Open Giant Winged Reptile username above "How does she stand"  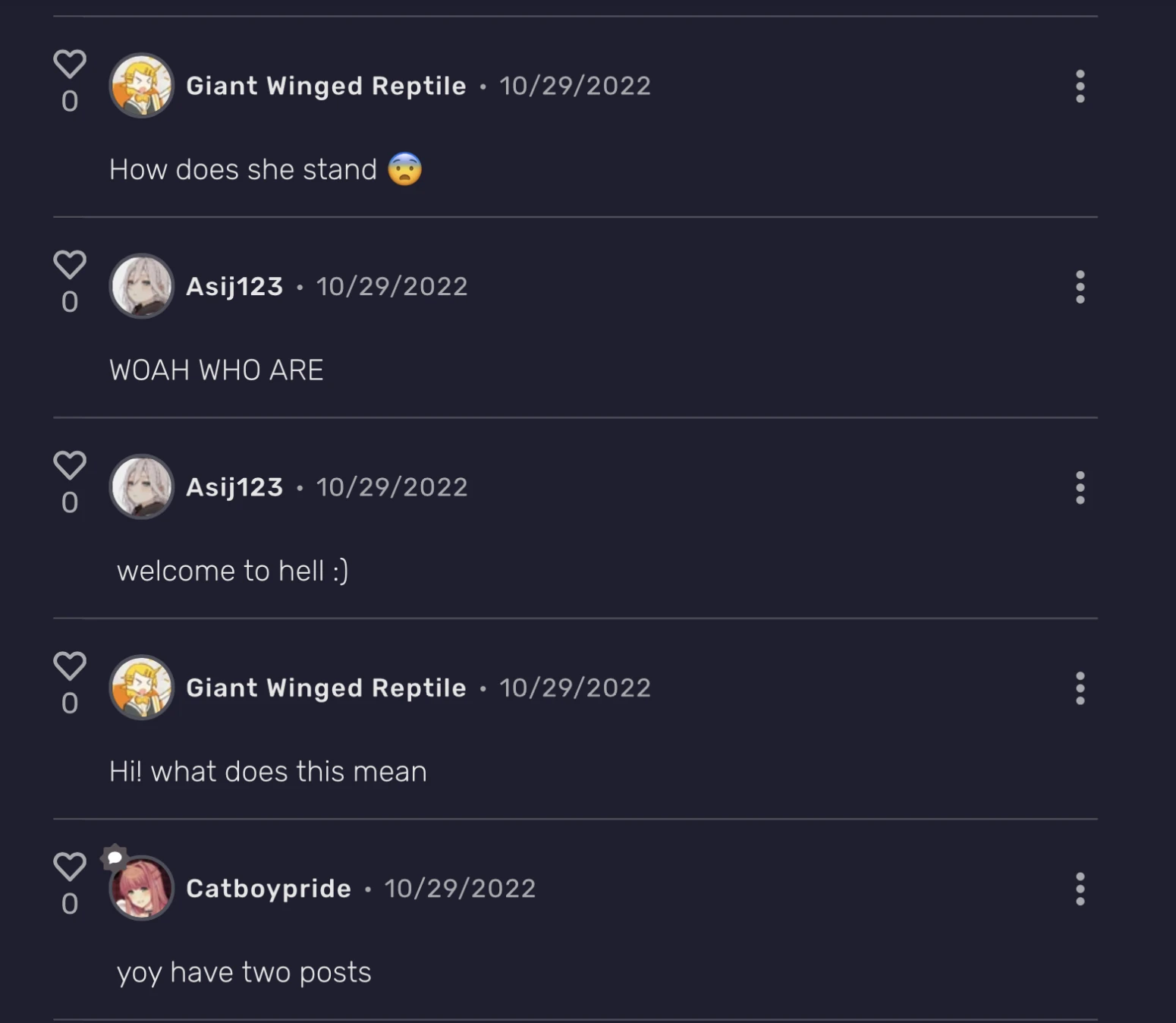click(326, 87)
